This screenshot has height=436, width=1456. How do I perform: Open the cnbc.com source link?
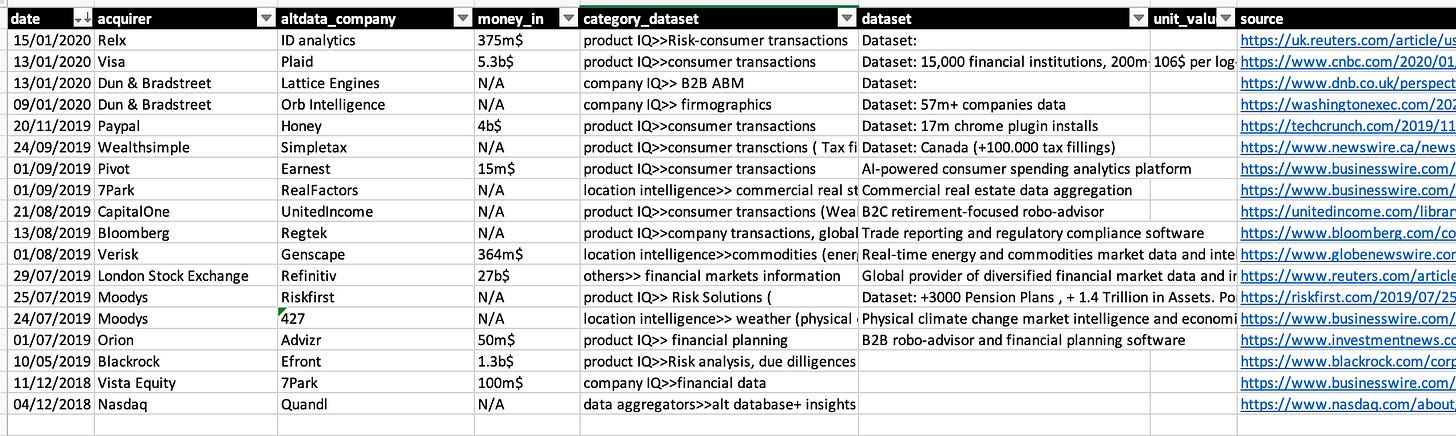click(1347, 62)
